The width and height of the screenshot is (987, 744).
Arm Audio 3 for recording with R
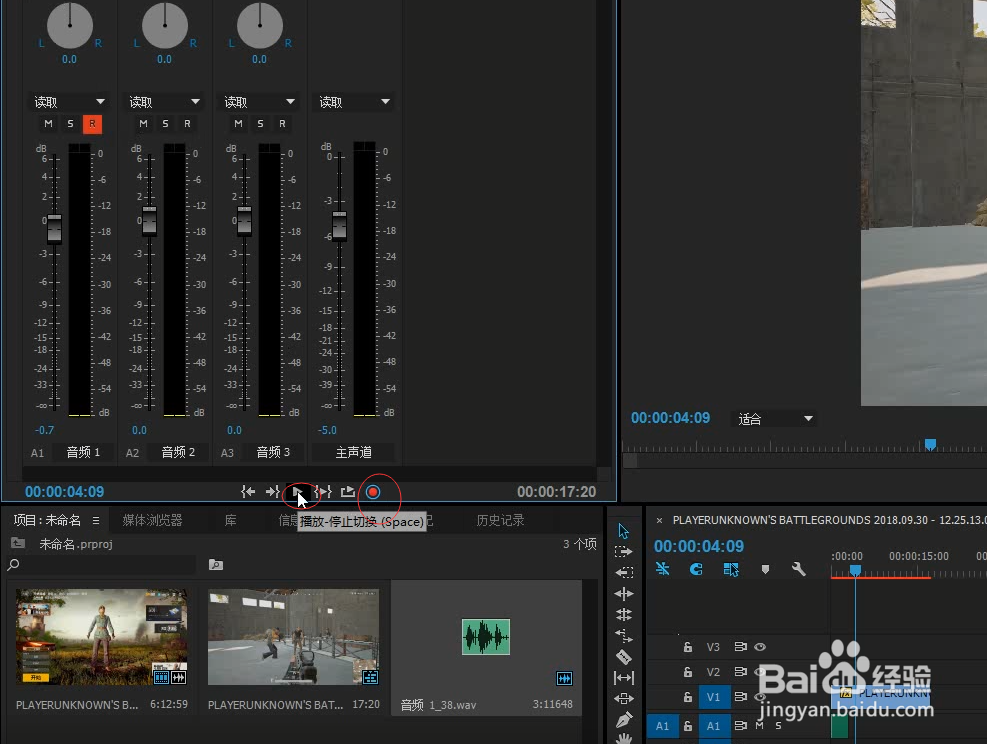pyautogui.click(x=283, y=124)
